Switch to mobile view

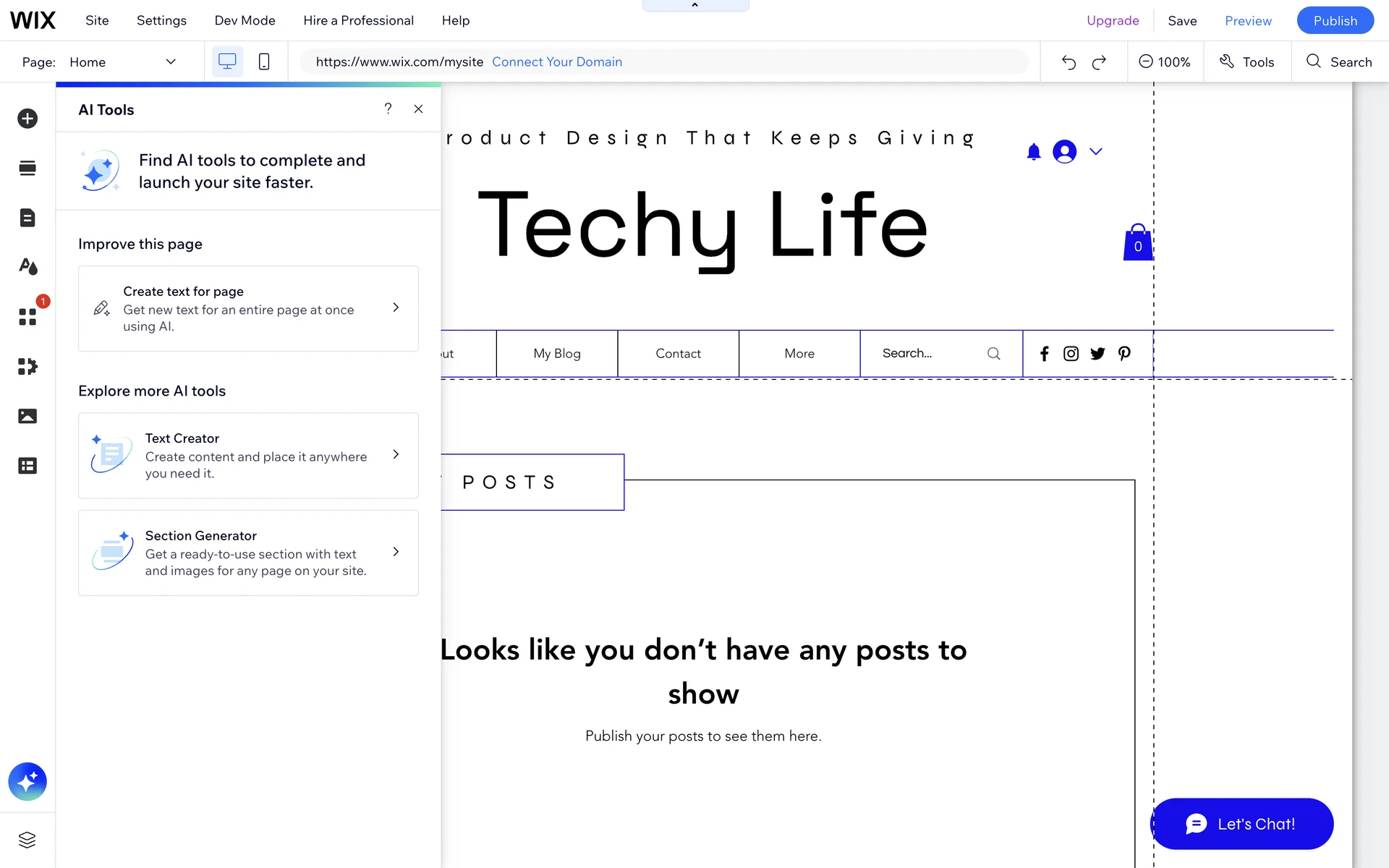click(264, 62)
